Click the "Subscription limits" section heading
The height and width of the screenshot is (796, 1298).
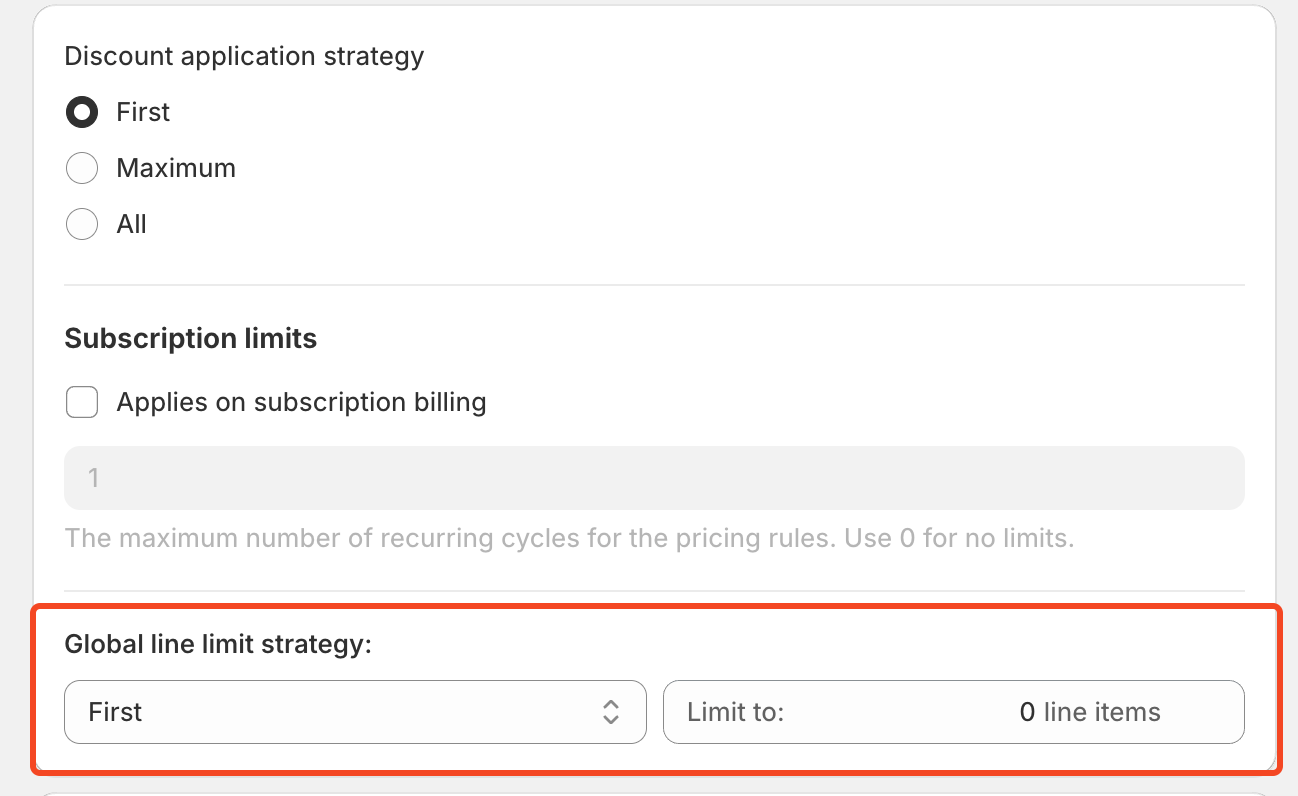tap(190, 339)
